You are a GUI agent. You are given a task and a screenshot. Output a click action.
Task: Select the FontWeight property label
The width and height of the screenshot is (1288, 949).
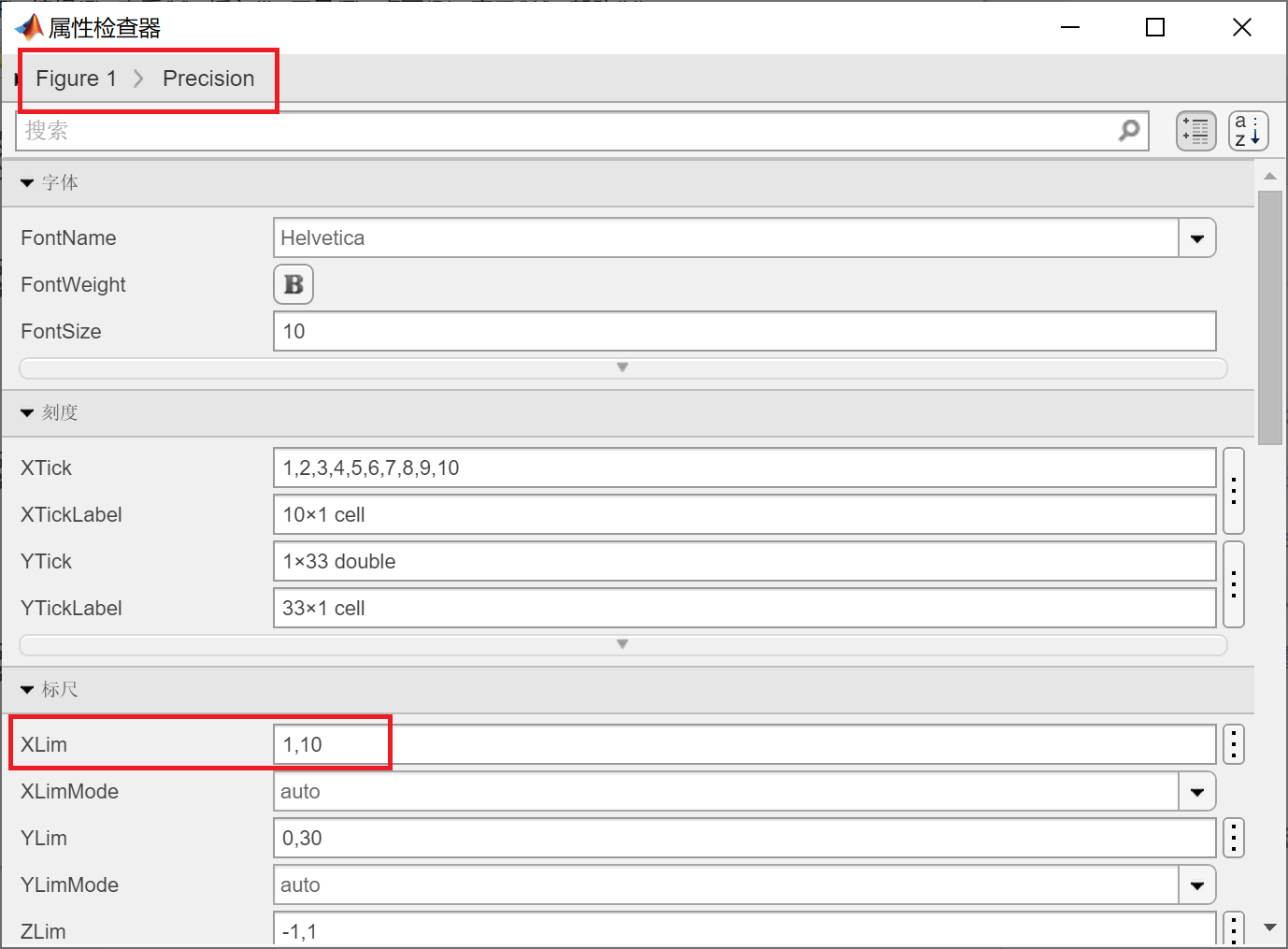(73, 284)
